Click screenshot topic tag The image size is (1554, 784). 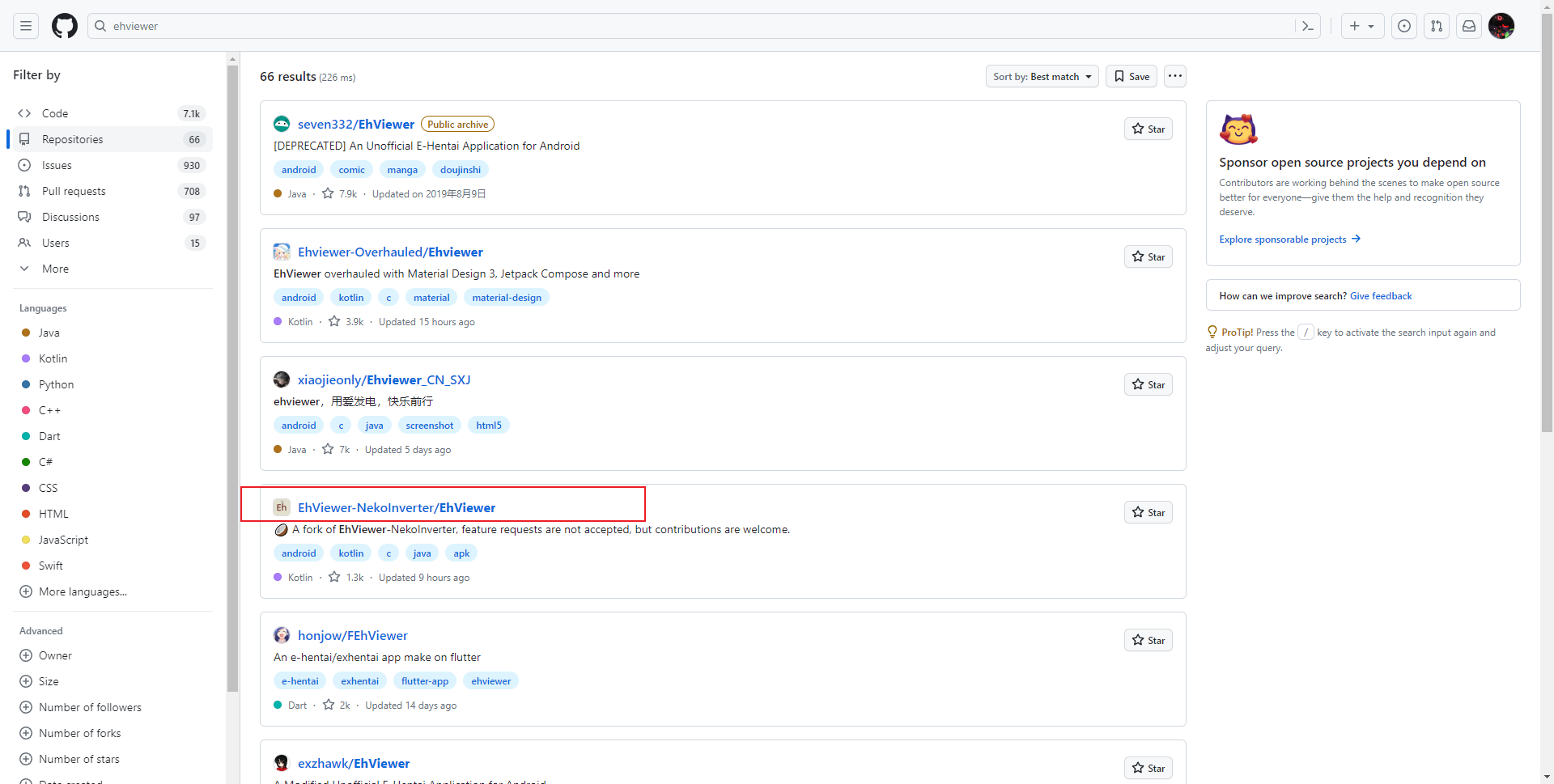(x=430, y=426)
